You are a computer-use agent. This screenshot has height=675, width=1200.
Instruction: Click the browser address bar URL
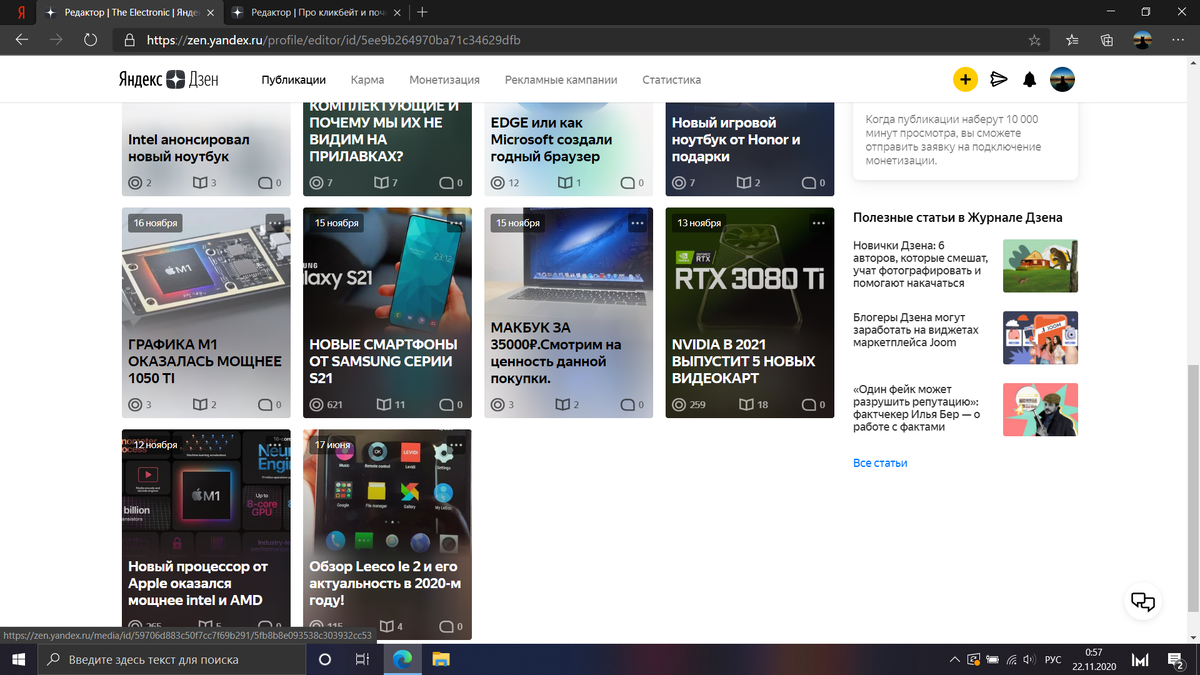333,41
